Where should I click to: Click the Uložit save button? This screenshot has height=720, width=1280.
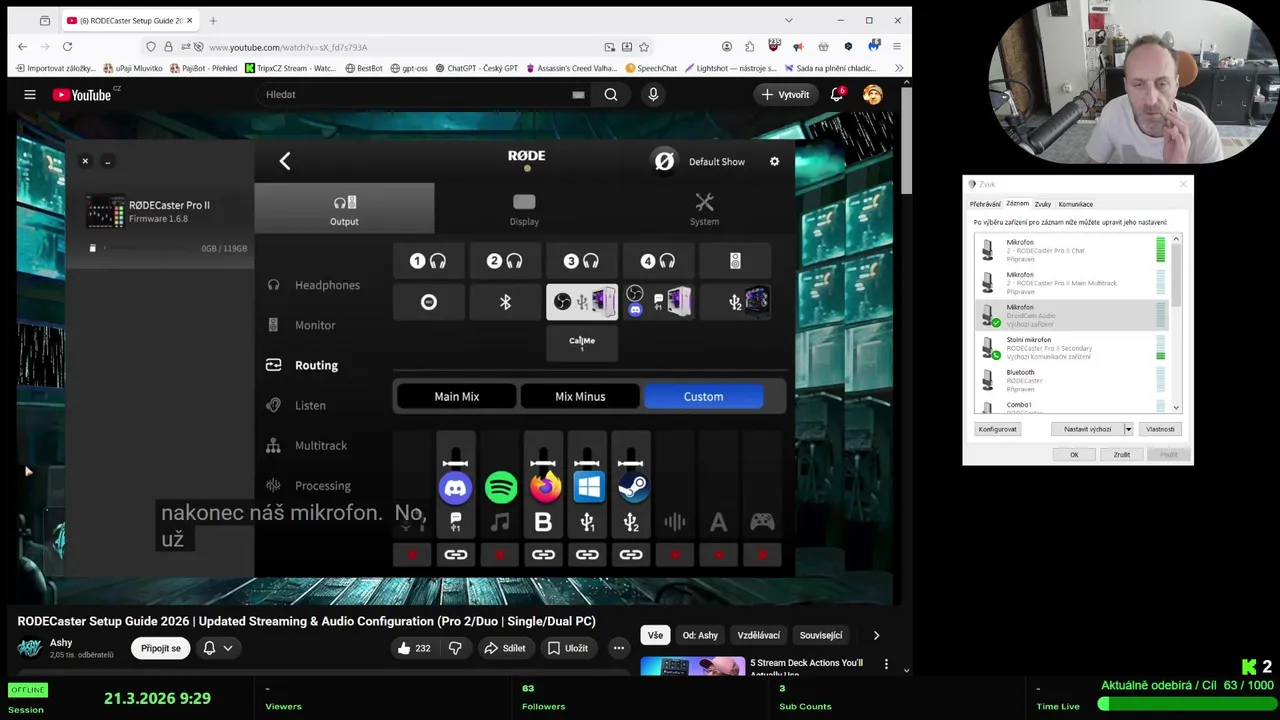point(567,648)
